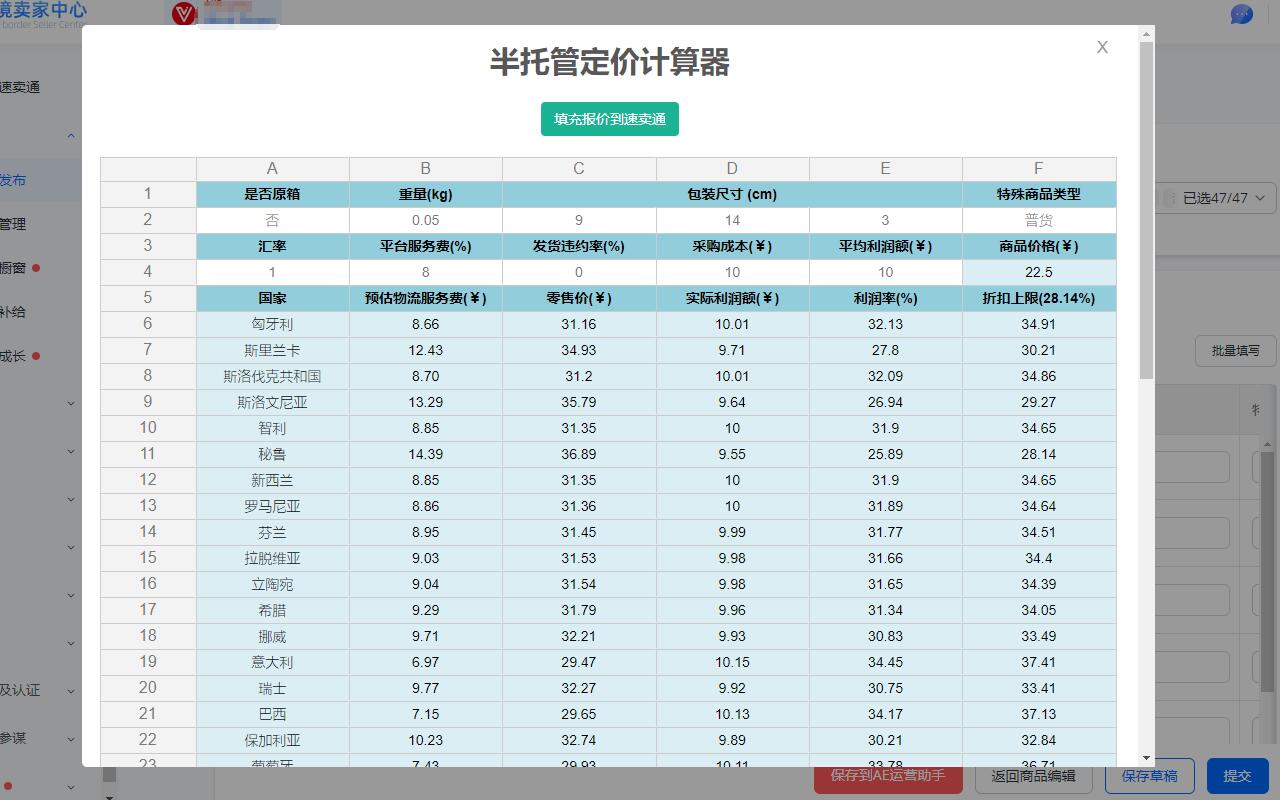The width and height of the screenshot is (1280, 800).
Task: Click the red 保存到AE运营助手 button
Action: [888, 776]
